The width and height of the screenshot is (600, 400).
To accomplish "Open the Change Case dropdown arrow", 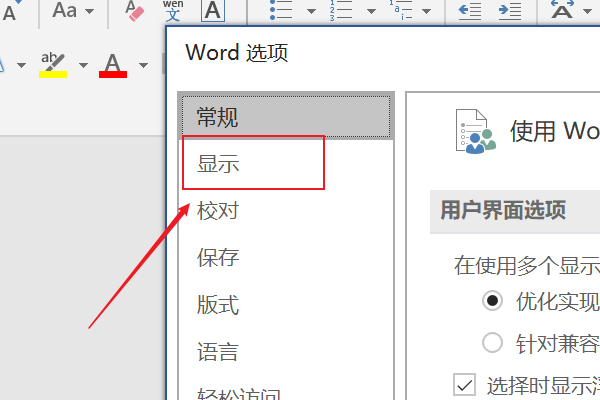I will point(89,11).
